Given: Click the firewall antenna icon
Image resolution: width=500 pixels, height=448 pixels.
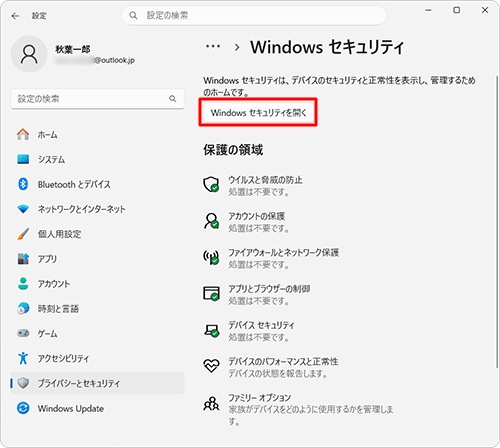Looking at the screenshot, I should (x=211, y=257).
